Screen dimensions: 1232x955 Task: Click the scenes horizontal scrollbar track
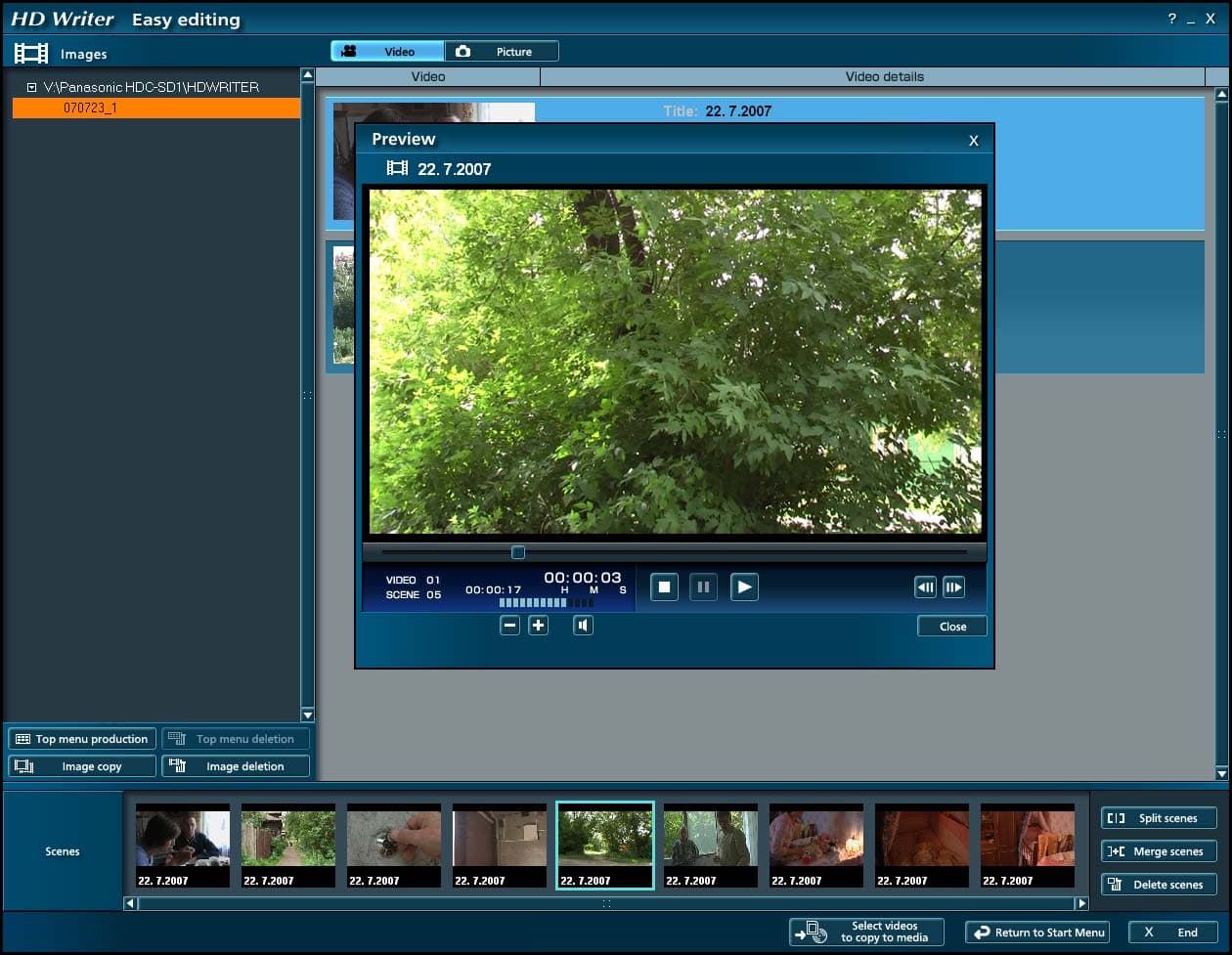point(605,904)
